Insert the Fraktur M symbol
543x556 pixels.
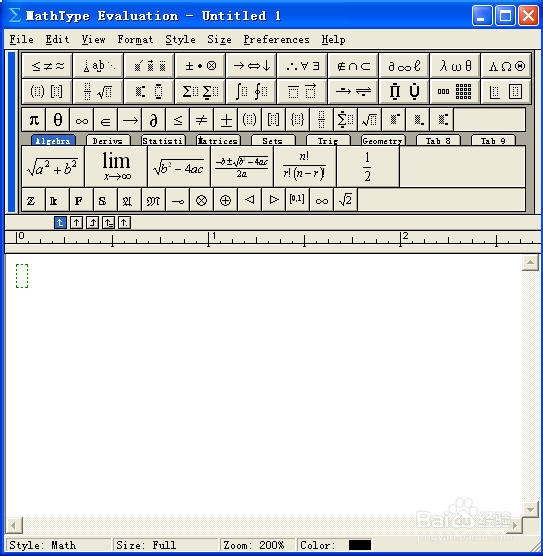point(154,200)
